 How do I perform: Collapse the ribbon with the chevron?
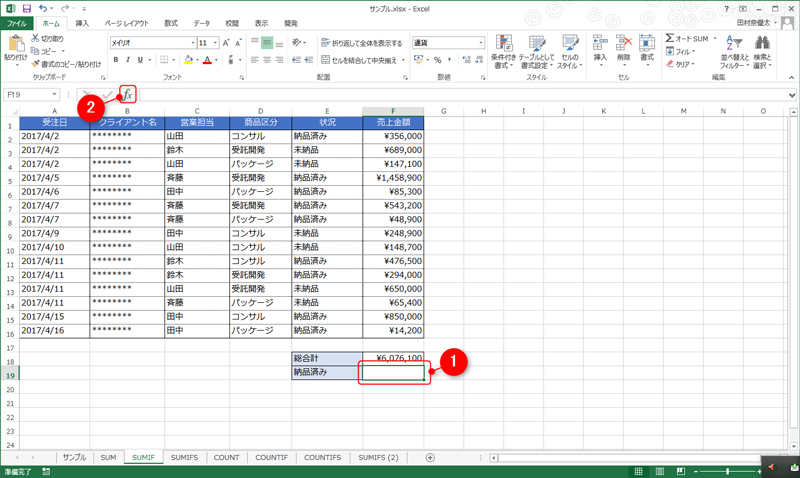(791, 78)
